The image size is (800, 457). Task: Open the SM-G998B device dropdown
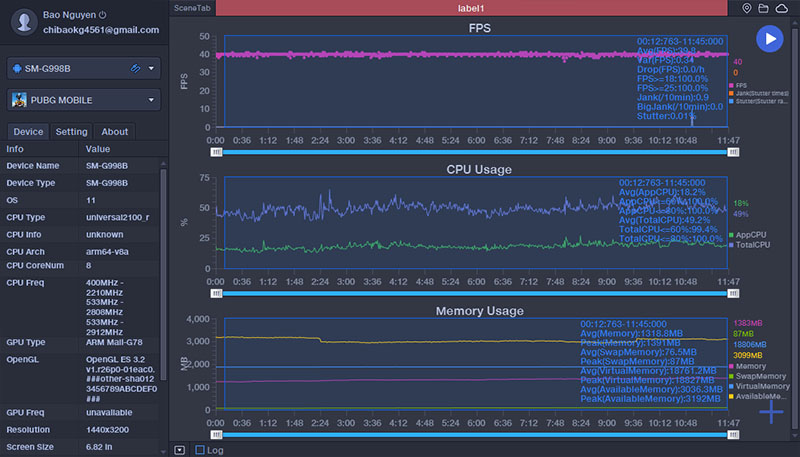(151, 68)
